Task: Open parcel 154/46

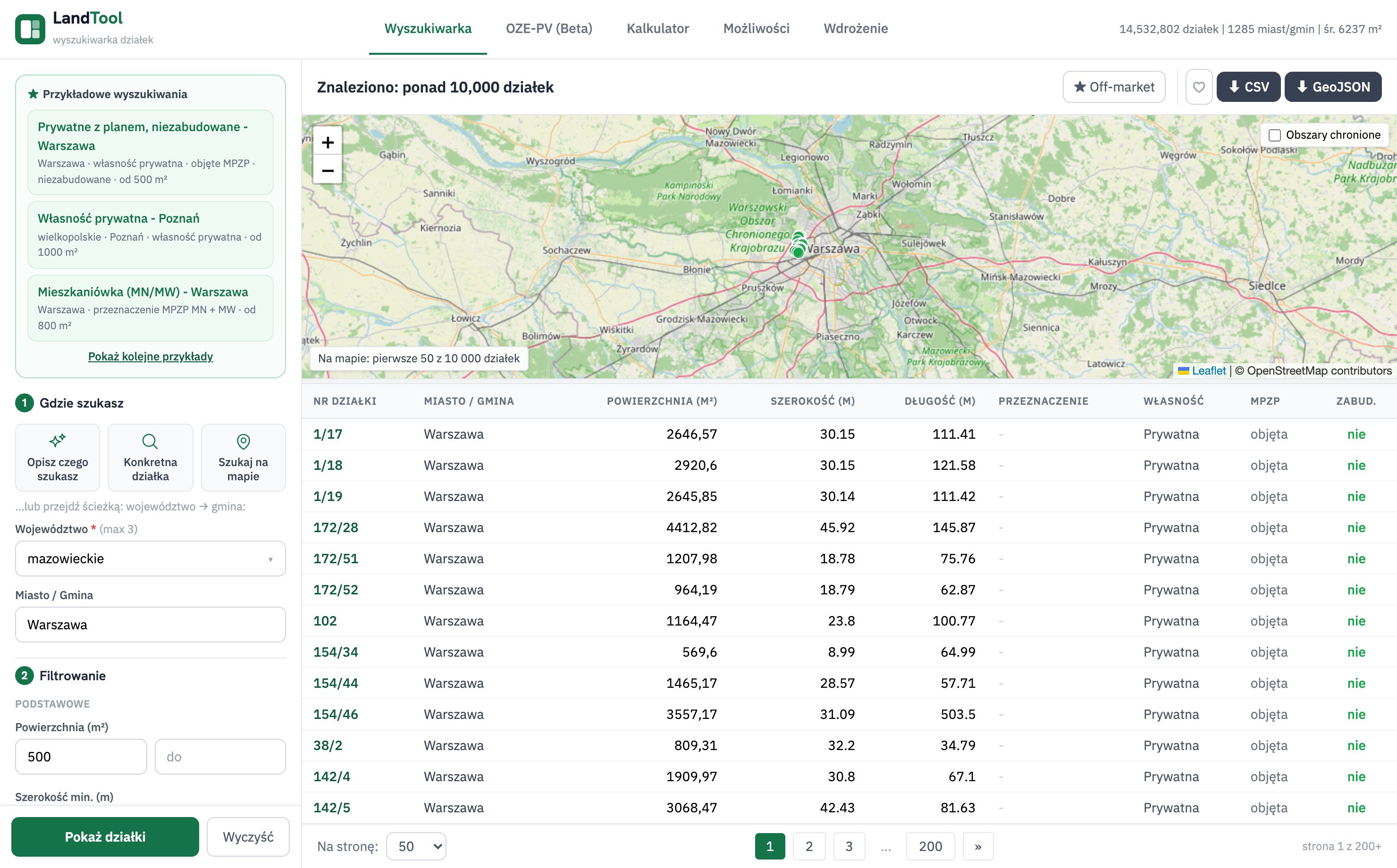Action: tap(336, 714)
